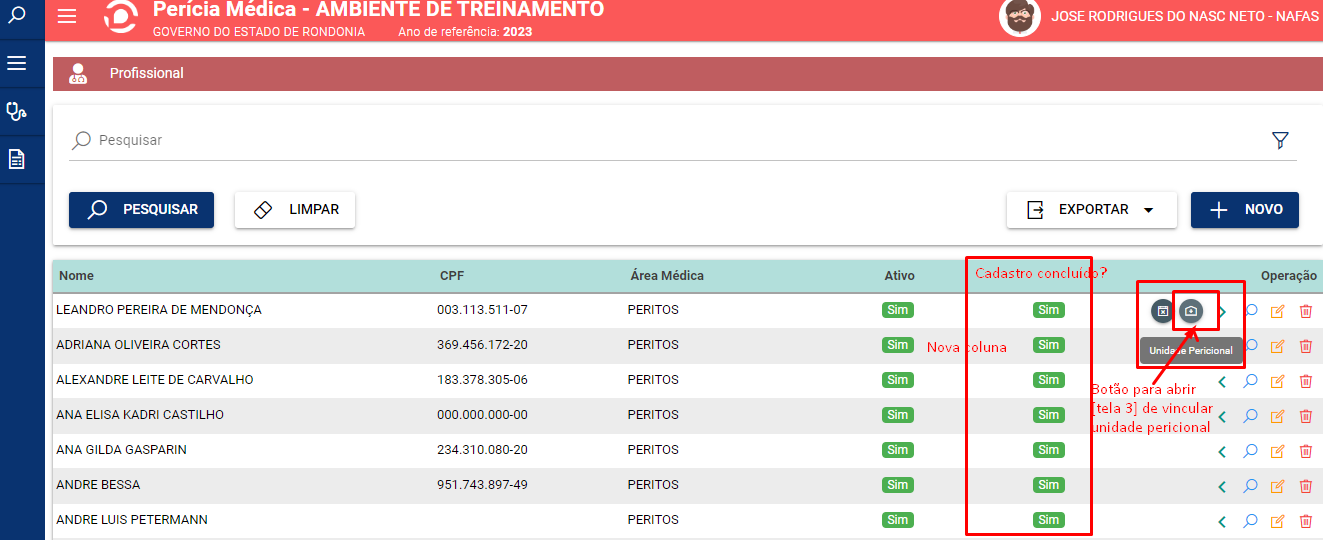
Task: Click the NOVO button
Action: (1245, 210)
